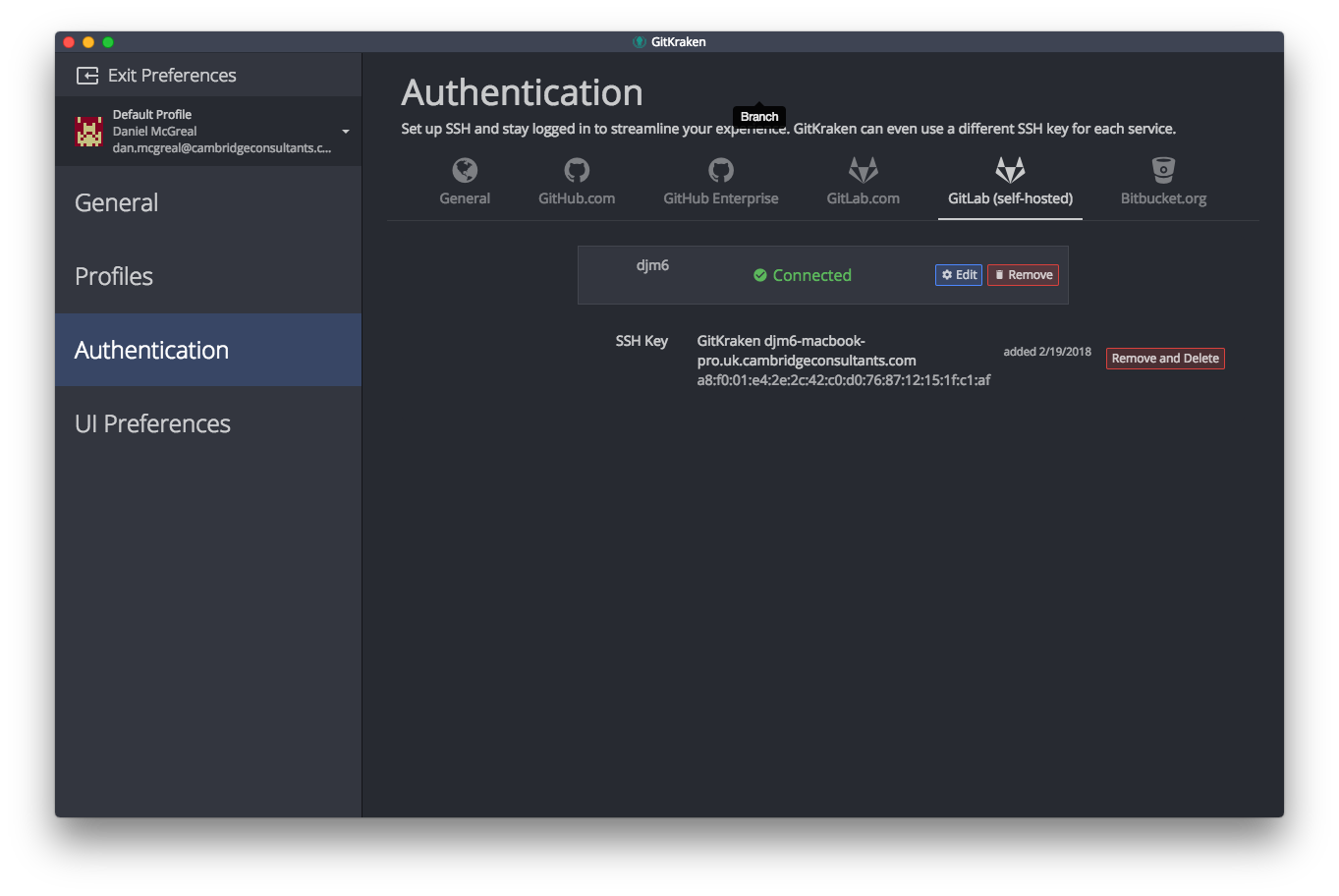Select the GitLab.com fox icon
This screenshot has height=896, width=1339.
864,170
